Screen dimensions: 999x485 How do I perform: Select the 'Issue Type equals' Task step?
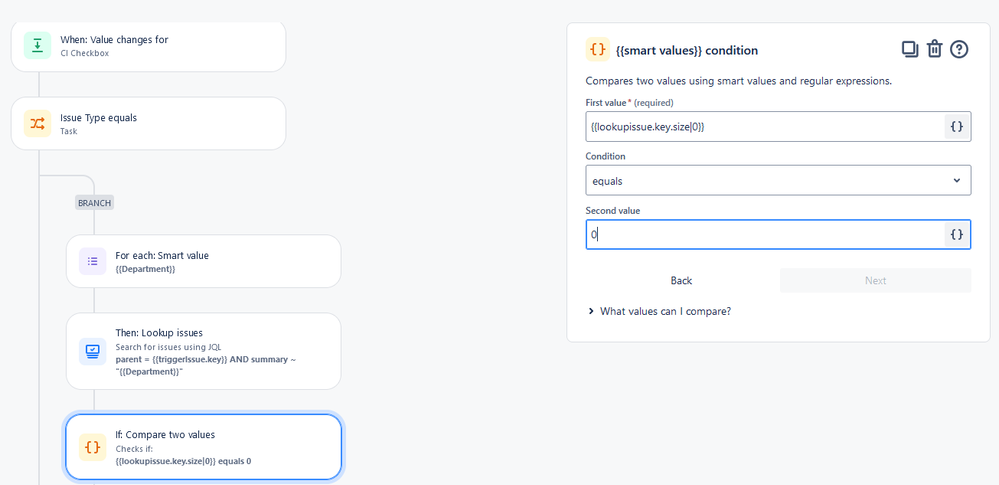(x=150, y=123)
